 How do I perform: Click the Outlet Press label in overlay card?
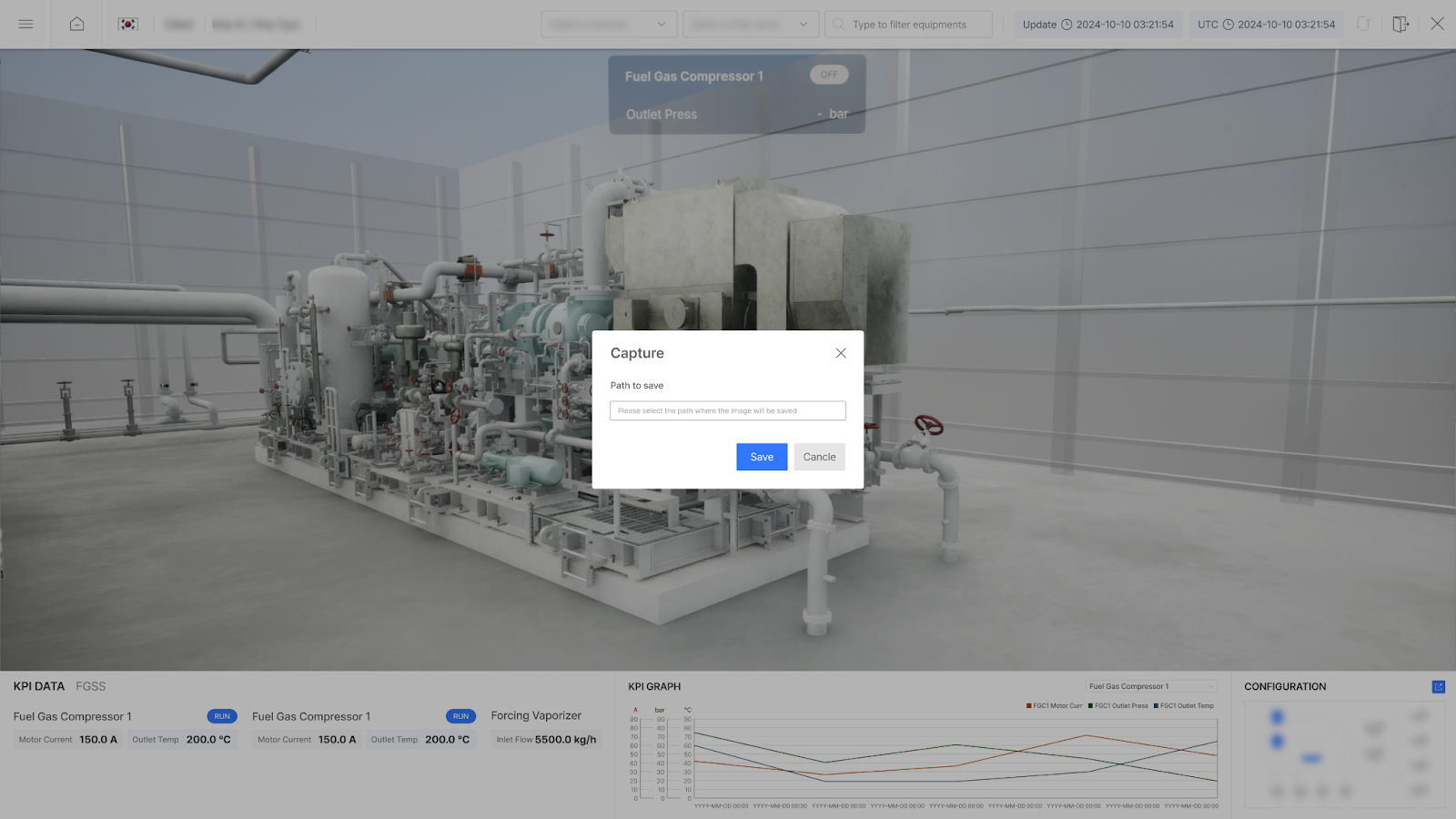[662, 115]
